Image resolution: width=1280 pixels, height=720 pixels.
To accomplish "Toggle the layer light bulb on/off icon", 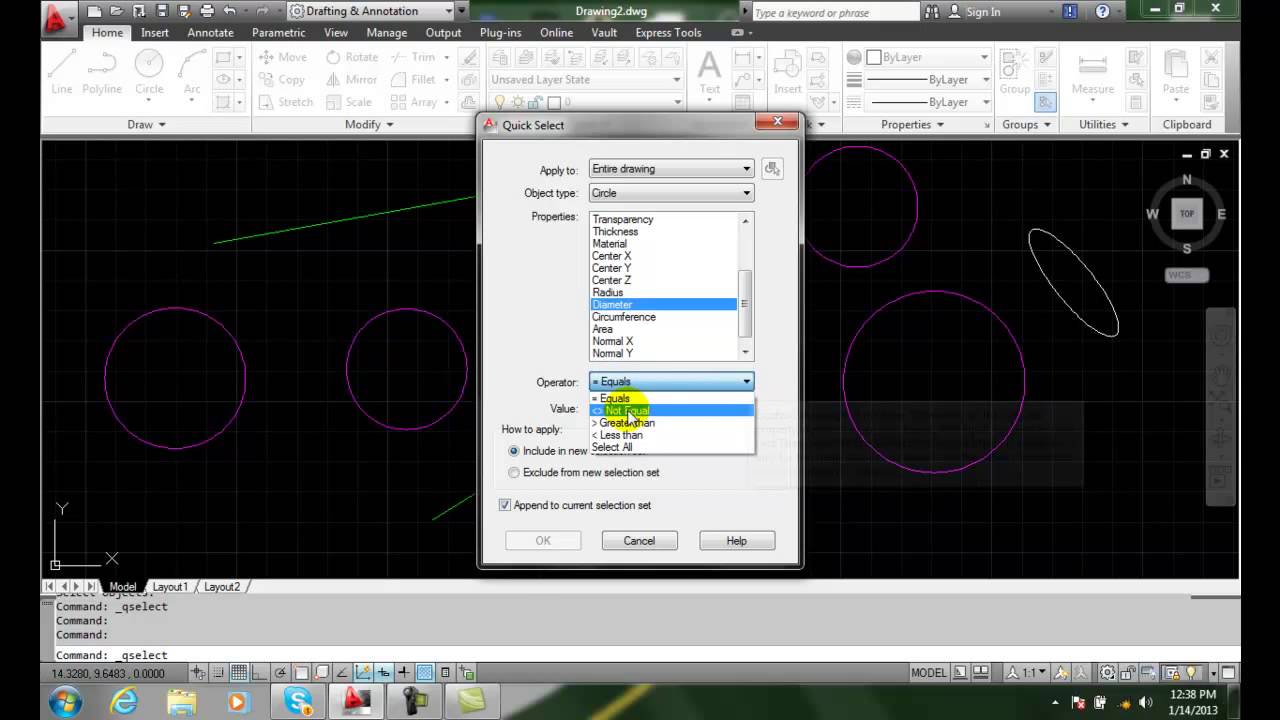I will 500,102.
